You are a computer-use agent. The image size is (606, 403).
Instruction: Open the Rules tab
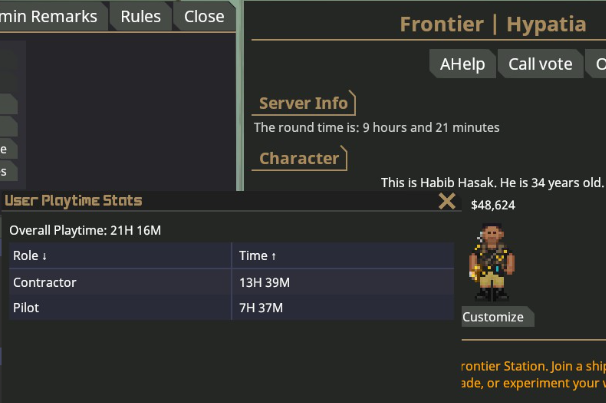pyautogui.click(x=141, y=17)
